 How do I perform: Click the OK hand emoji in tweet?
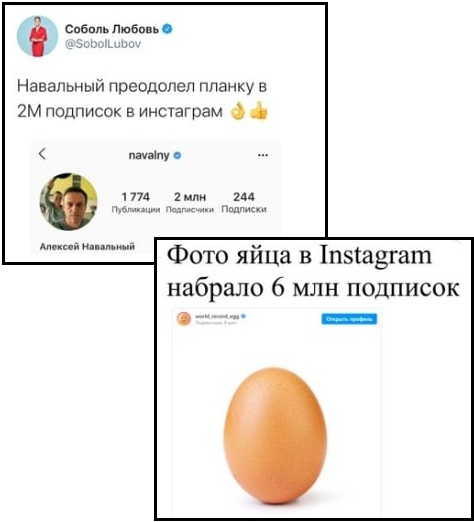point(238,112)
